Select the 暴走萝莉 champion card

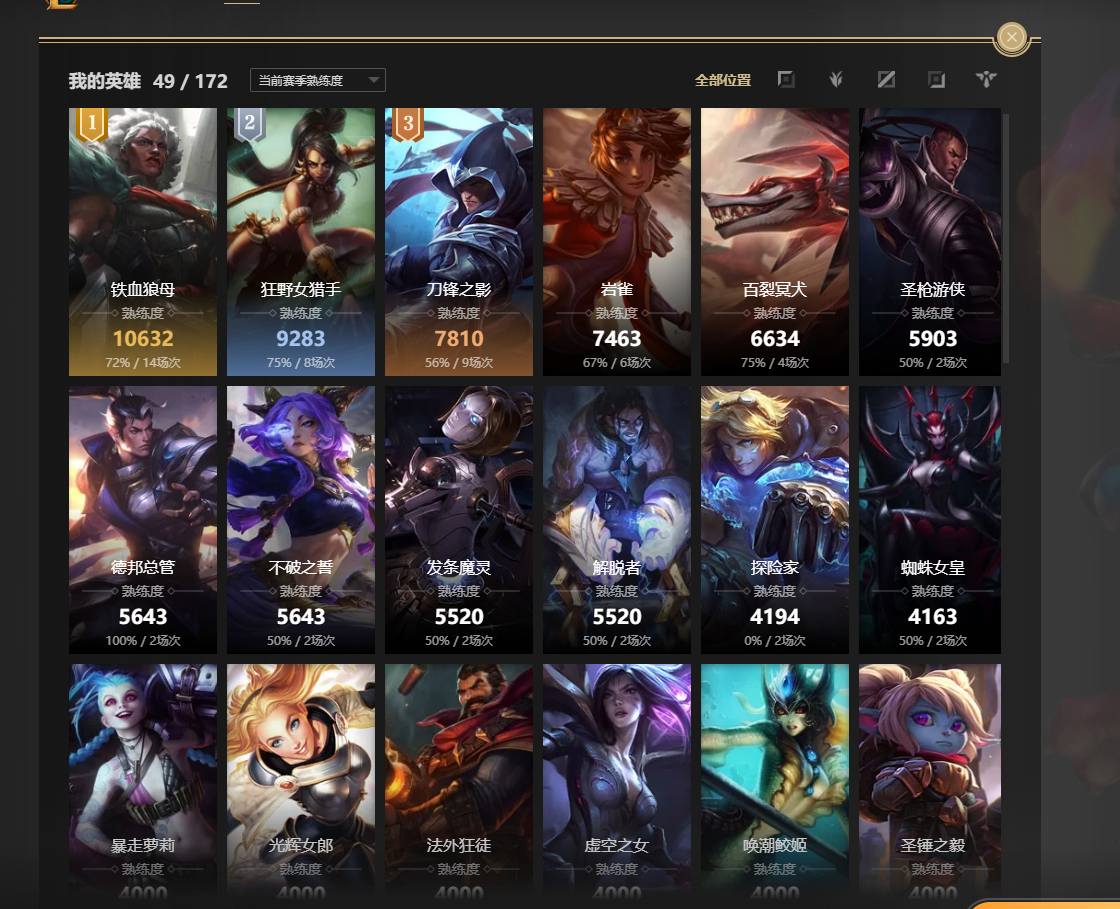pos(143,785)
